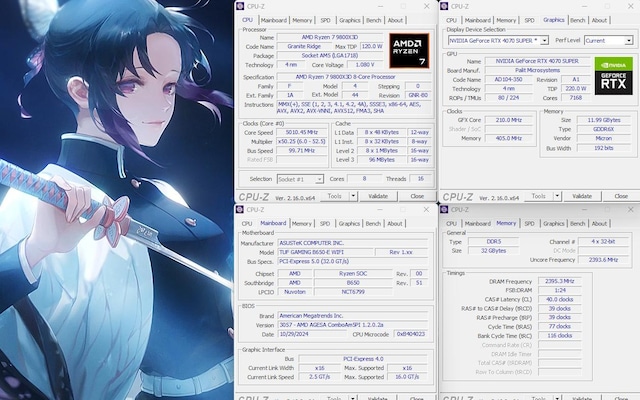Click Validate button in the Processor window
This screenshot has width=640, height=400.
[378, 196]
